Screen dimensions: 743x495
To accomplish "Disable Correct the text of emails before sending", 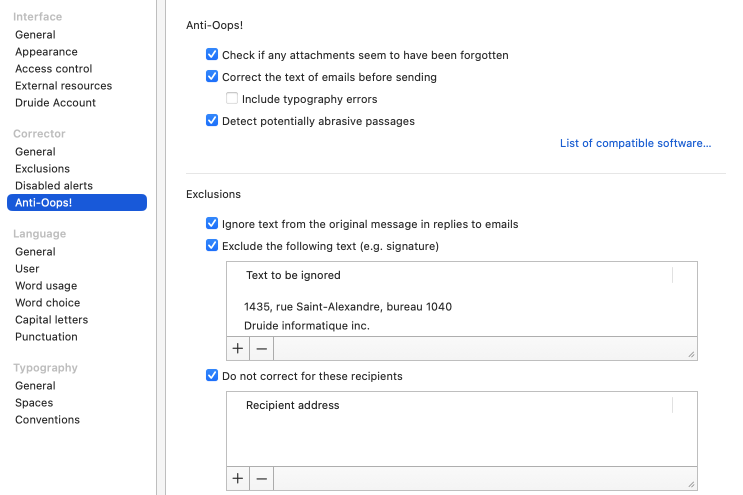I will click(212, 77).
